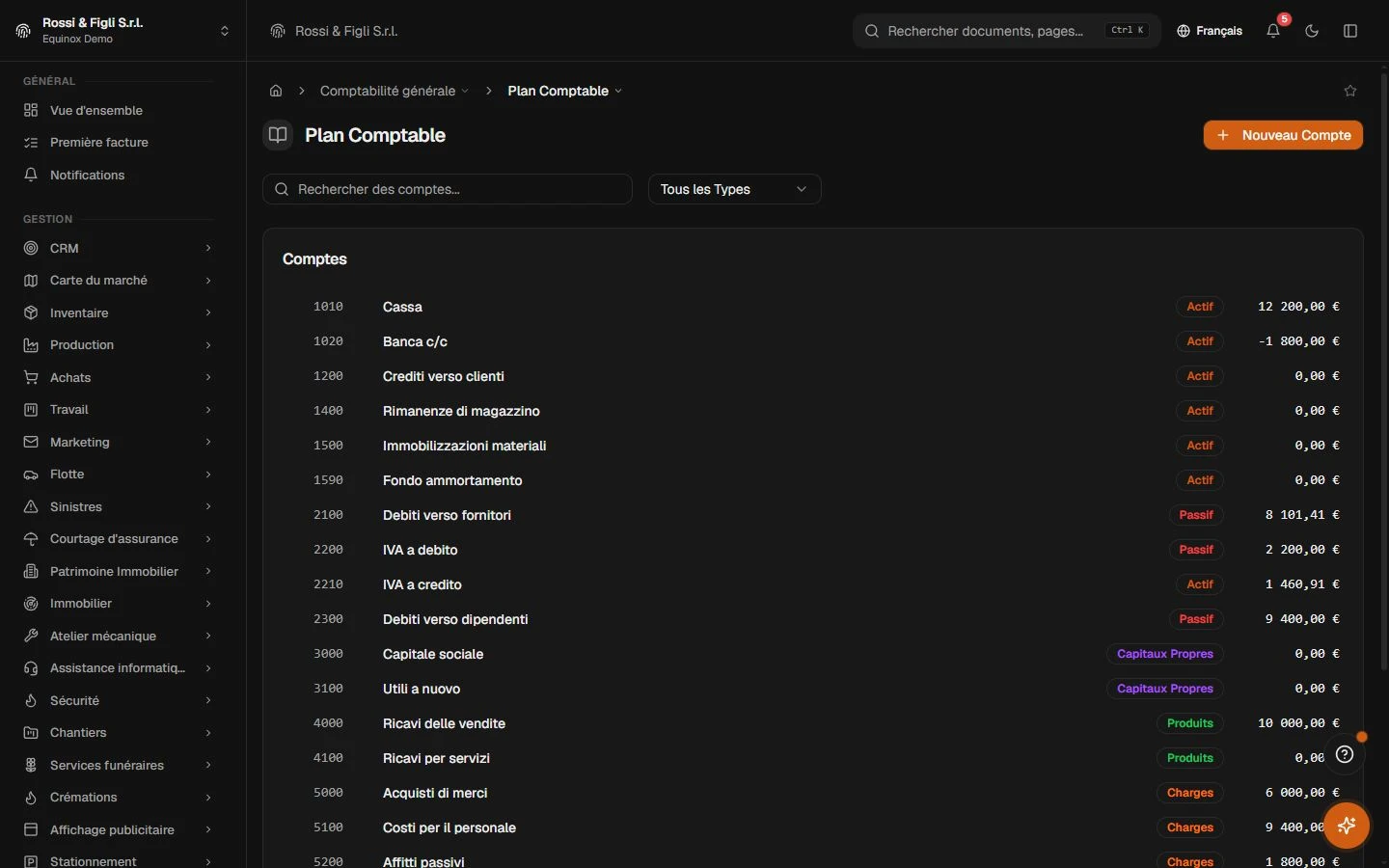The height and width of the screenshot is (868, 1389).
Task: Toggle the sidebar panel layout icon
Action: 1350,31
